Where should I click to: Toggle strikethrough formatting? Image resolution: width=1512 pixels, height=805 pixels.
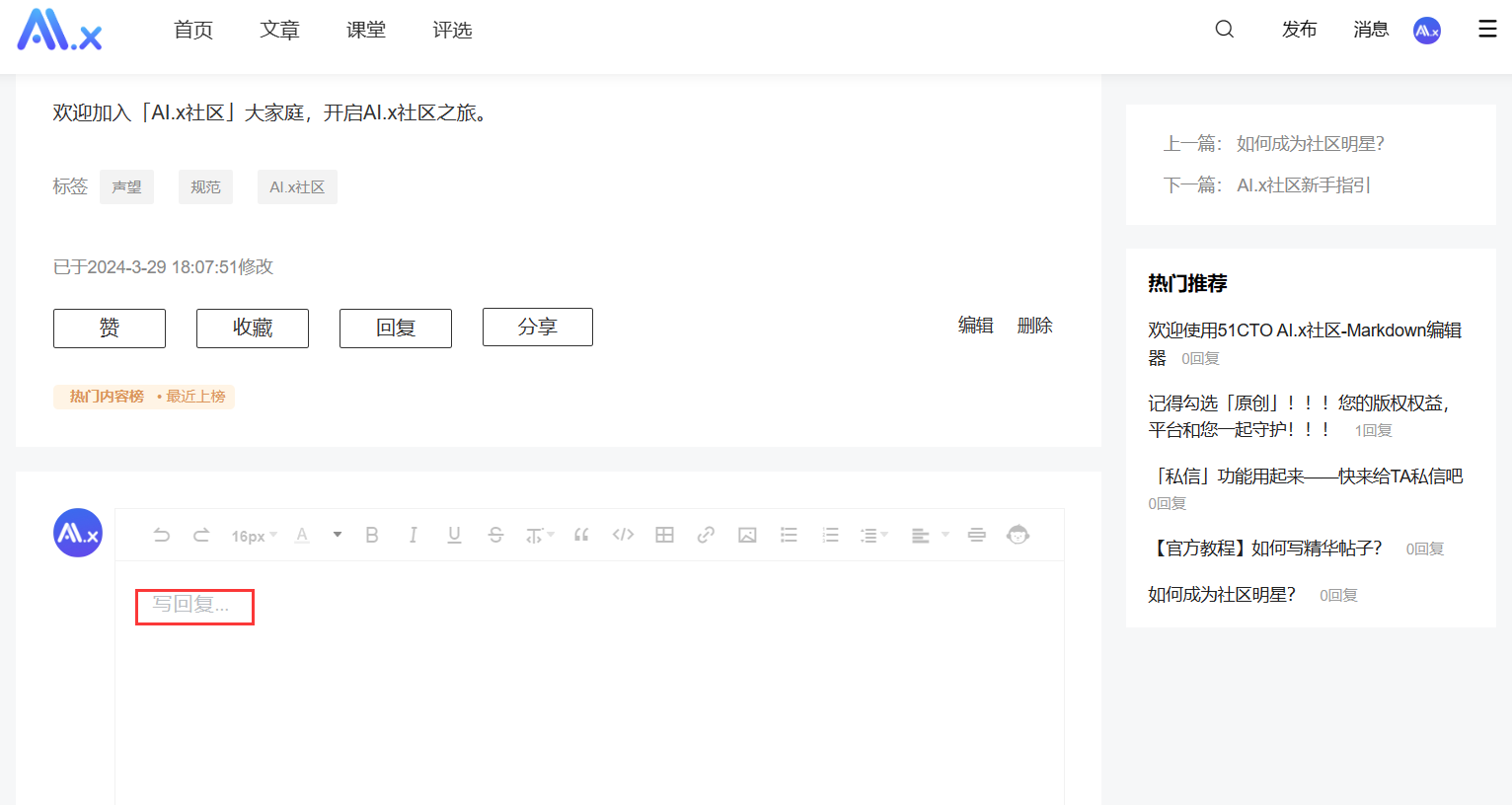tap(495, 535)
